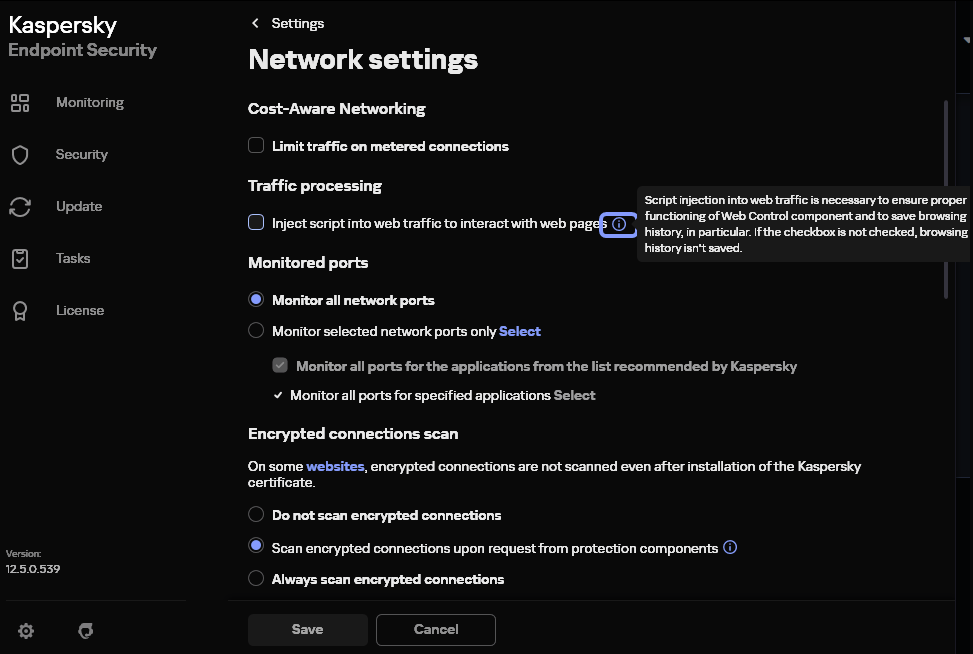Open the Tasks section label
The width and height of the screenshot is (973, 654).
coord(73,259)
